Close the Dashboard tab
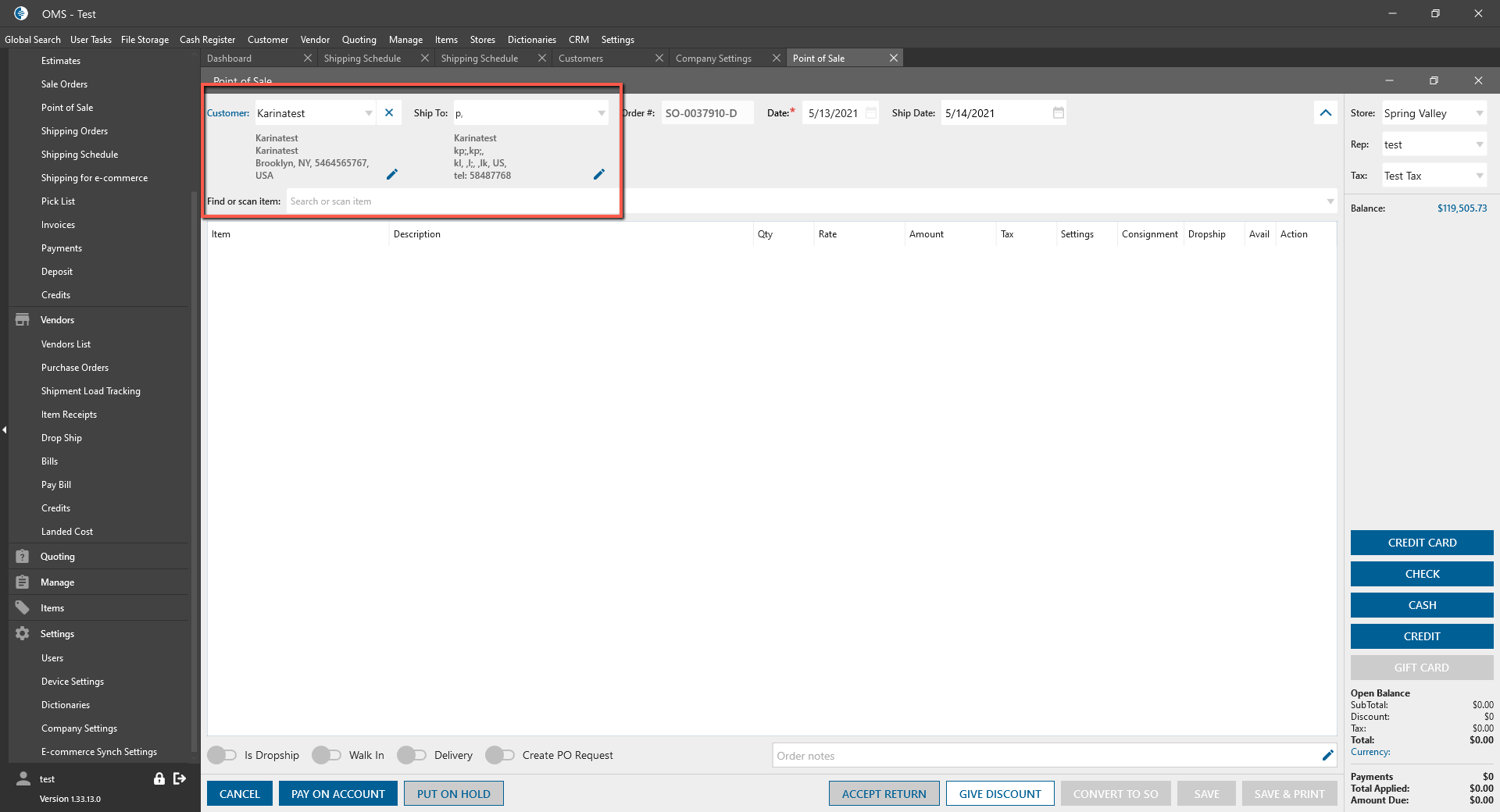 (x=308, y=59)
